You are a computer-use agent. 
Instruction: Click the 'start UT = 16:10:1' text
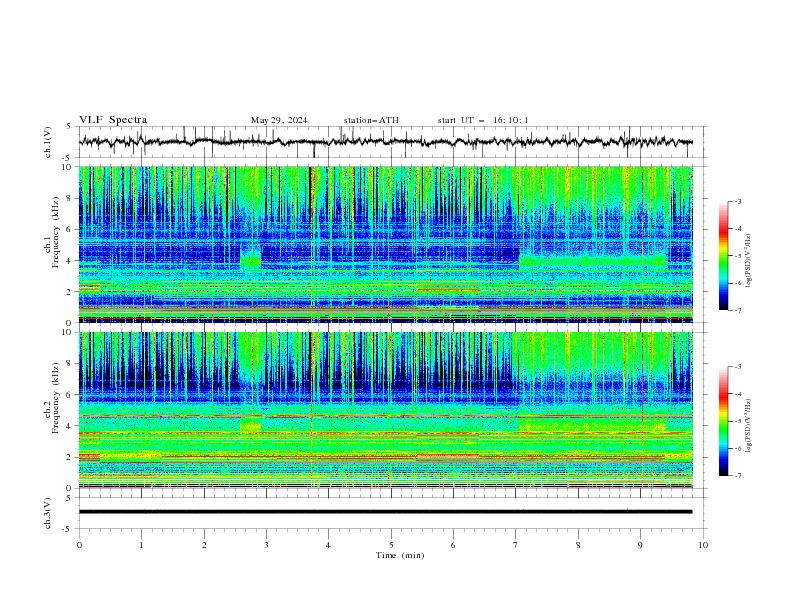click(483, 120)
